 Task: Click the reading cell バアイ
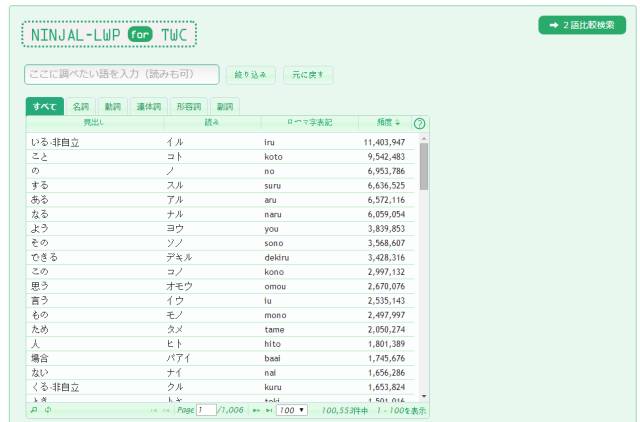(178, 358)
